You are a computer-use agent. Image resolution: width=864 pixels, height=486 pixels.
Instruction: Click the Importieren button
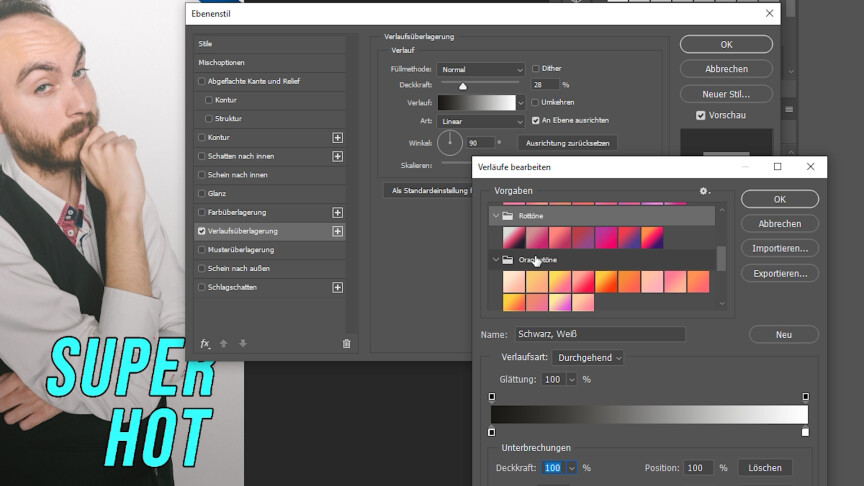(x=779, y=248)
